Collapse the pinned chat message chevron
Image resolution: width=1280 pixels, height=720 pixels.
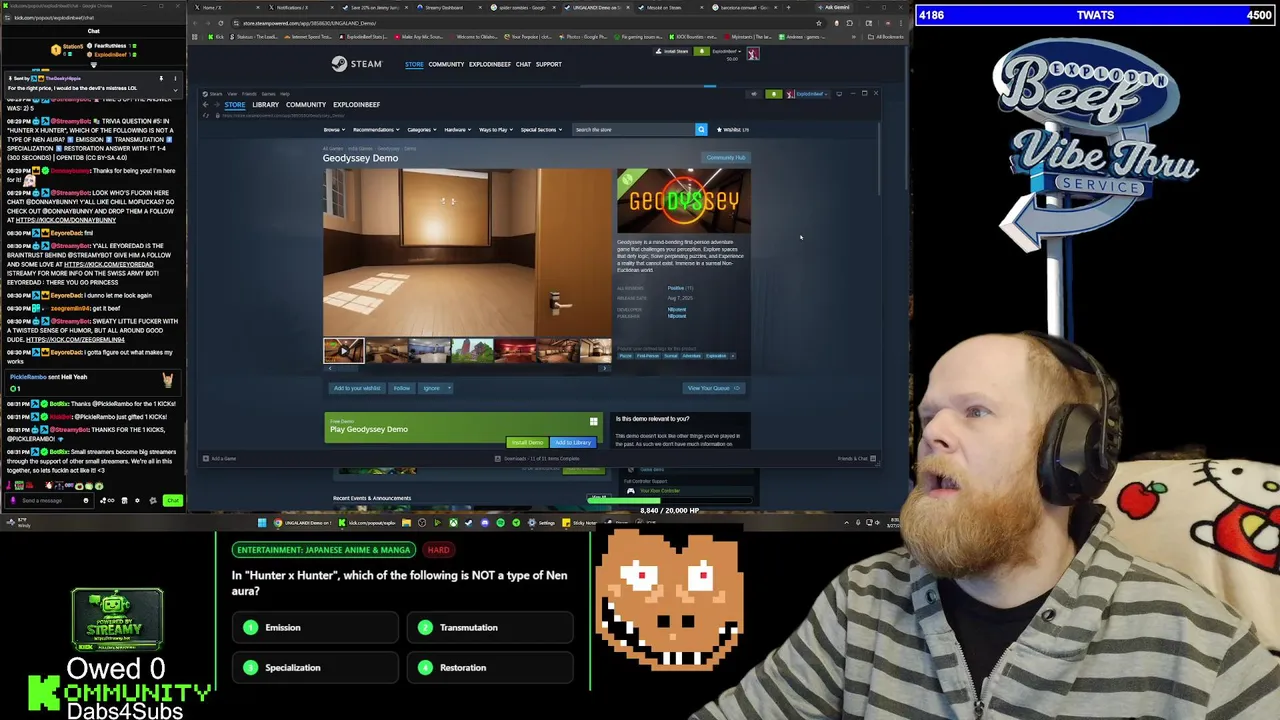[x=175, y=90]
